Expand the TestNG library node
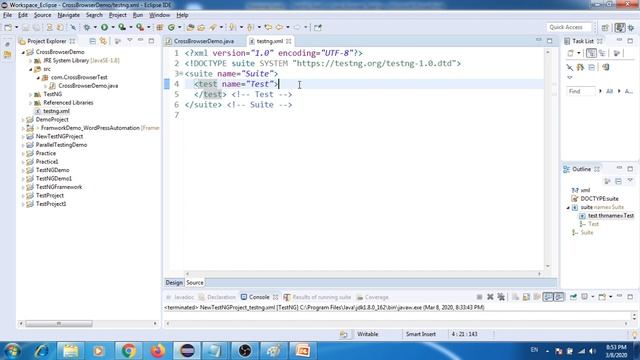Image resolution: width=640 pixels, height=360 pixels. [31, 94]
